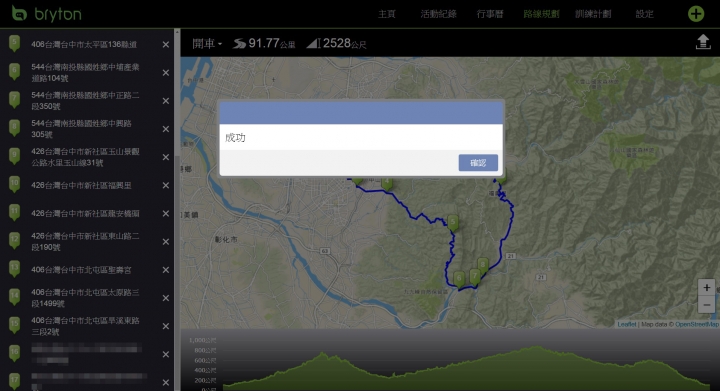Select address 406 北屯區旱溪東路三段2號

[85, 326]
